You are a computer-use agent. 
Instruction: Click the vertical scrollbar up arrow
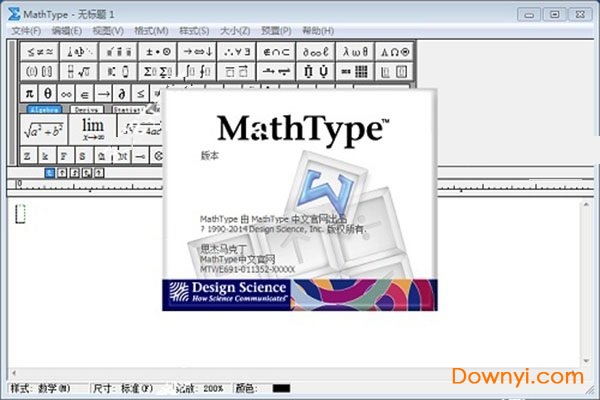pyautogui.click(x=586, y=205)
